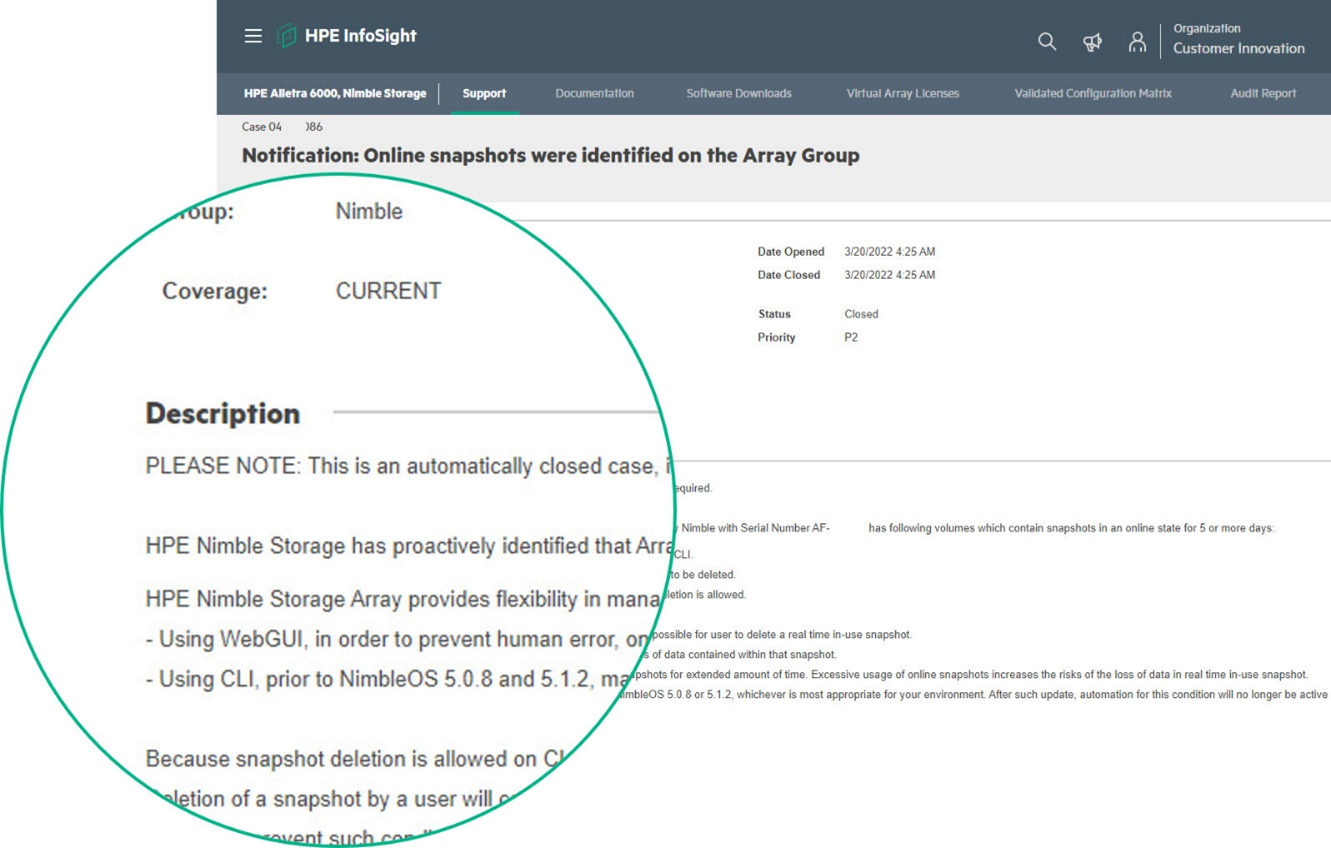
Task: Click the Status value Closed
Action: tap(861, 314)
